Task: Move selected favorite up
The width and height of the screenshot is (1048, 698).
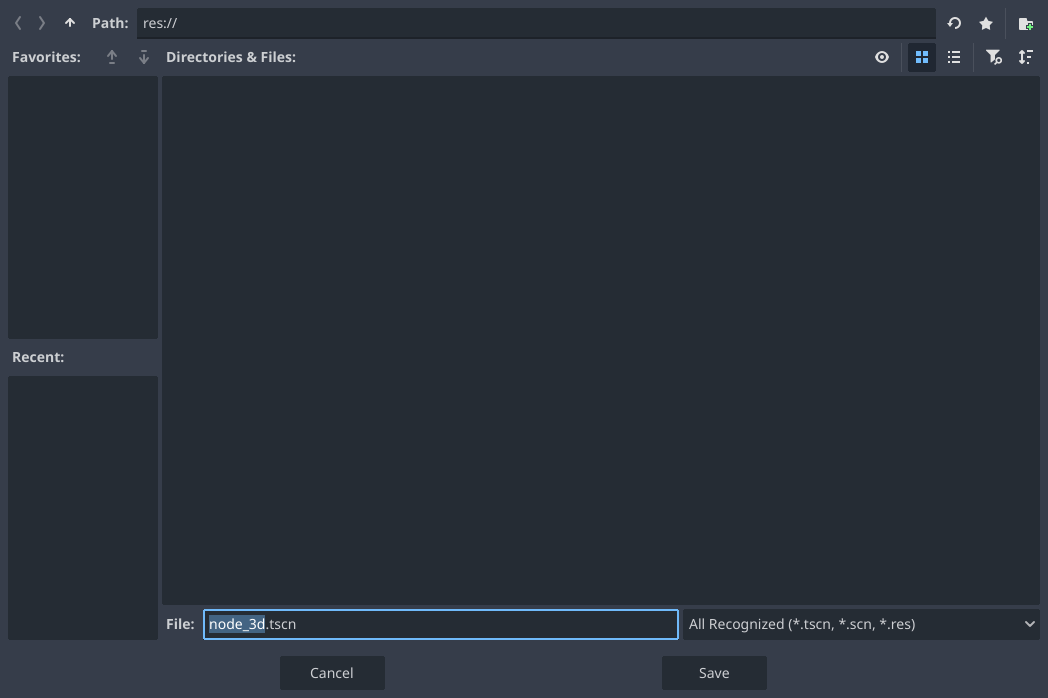Action: pyautogui.click(x=112, y=57)
